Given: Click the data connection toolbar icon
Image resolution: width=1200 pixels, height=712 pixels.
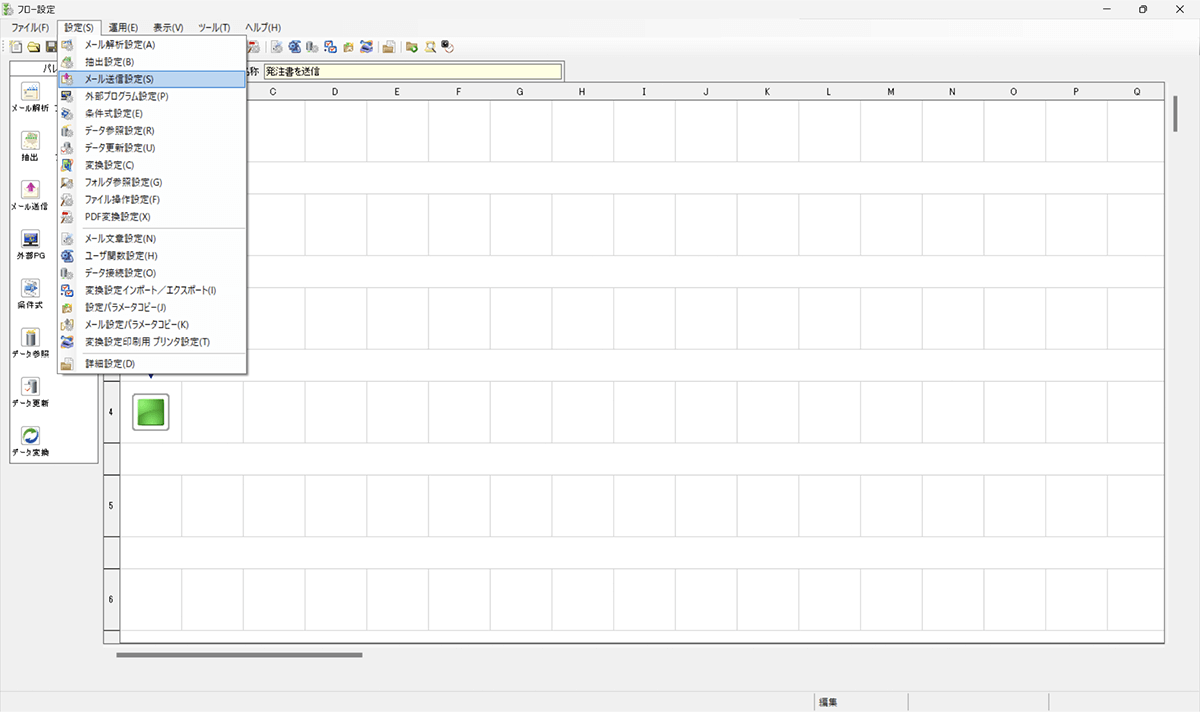Looking at the screenshot, I should (x=312, y=46).
